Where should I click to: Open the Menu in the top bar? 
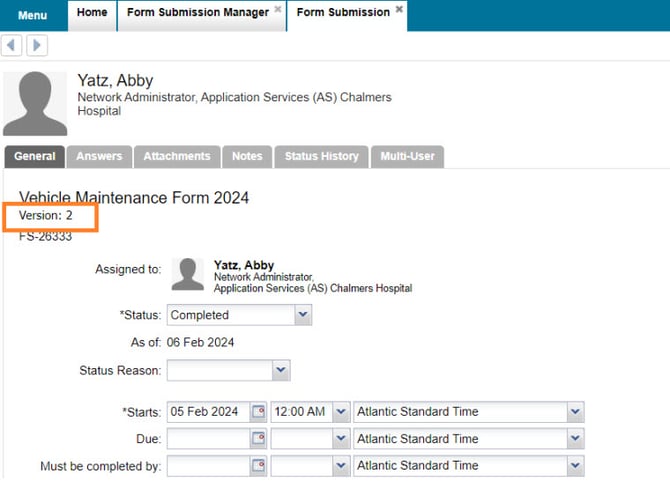pyautogui.click(x=32, y=15)
